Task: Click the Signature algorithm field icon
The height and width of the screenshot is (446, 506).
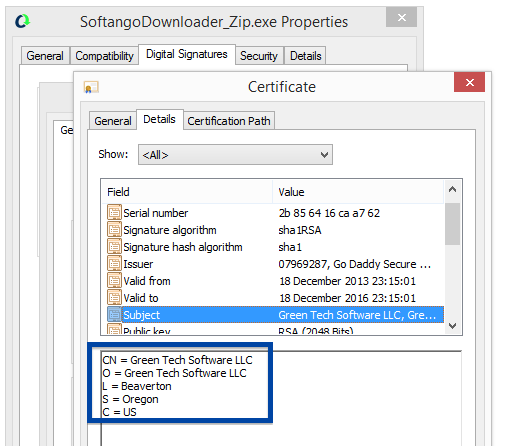Action: click(x=114, y=230)
